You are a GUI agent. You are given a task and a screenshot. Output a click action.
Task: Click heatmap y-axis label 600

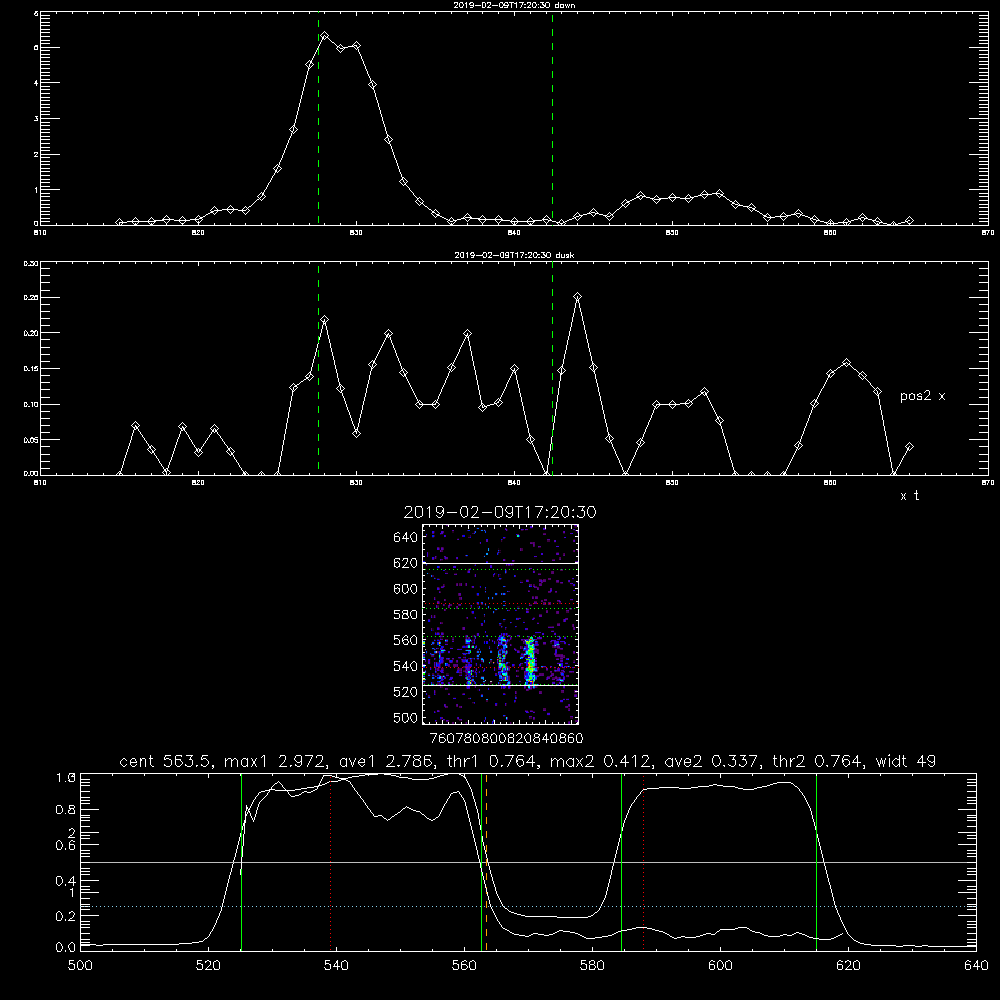(x=406, y=589)
